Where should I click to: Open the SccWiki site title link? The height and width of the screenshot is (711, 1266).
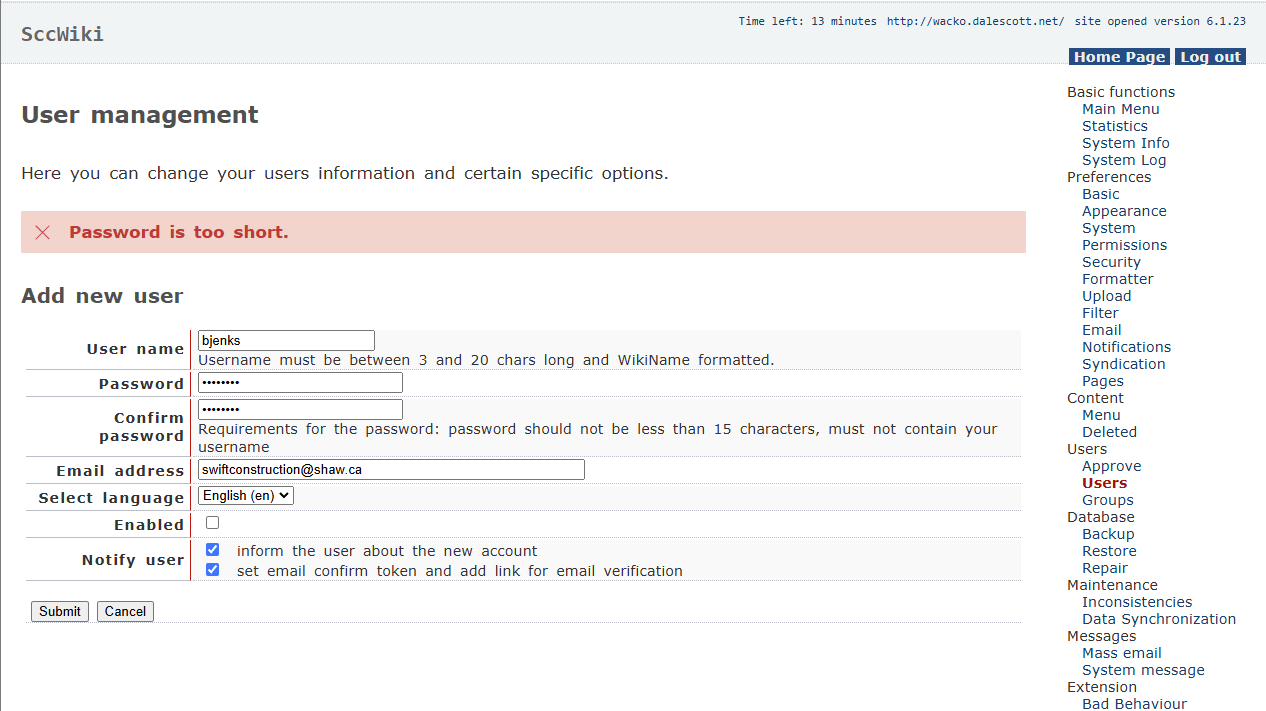click(x=62, y=34)
